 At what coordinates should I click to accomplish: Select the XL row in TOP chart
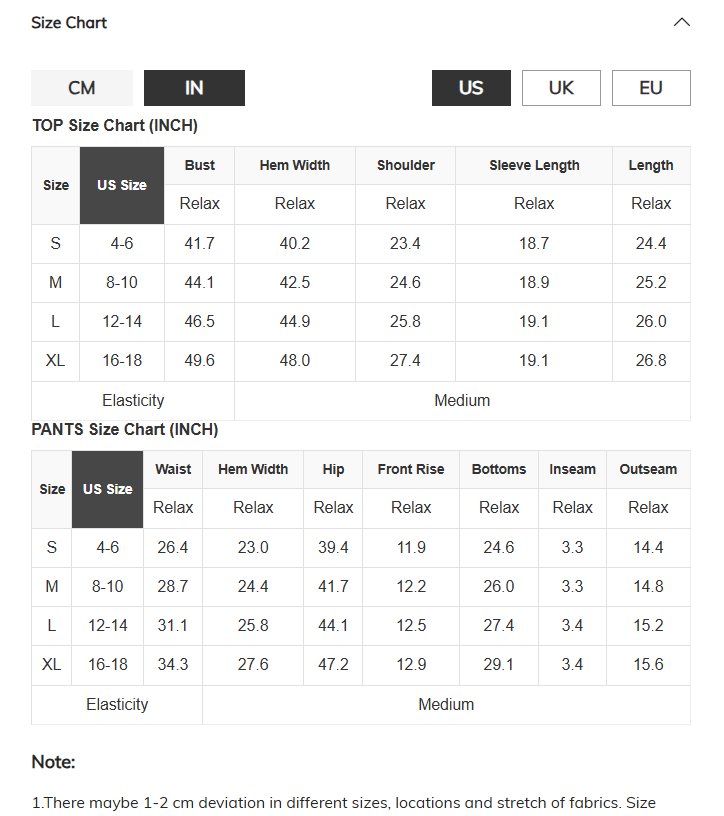pos(361,361)
